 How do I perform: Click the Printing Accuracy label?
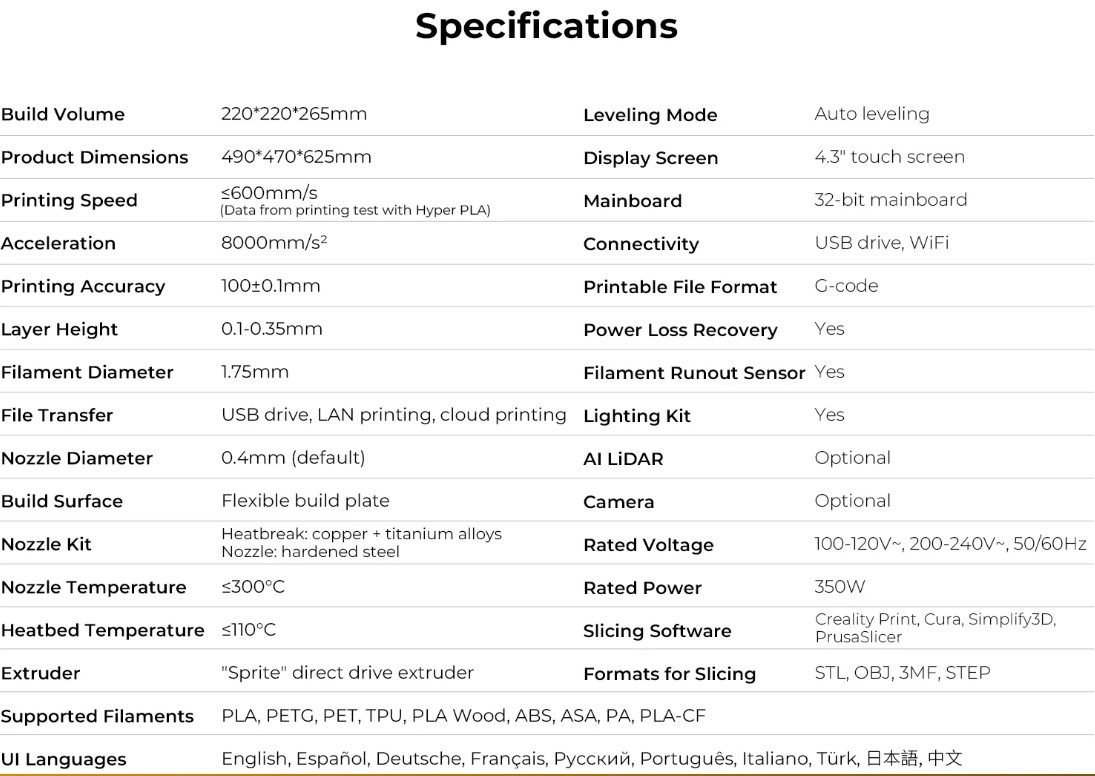(x=83, y=286)
